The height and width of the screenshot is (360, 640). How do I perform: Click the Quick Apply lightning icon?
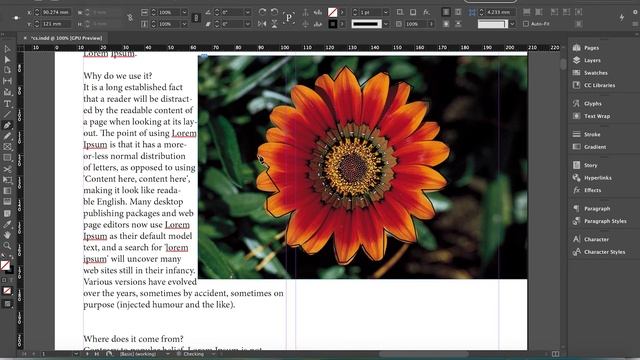click(622, 17)
